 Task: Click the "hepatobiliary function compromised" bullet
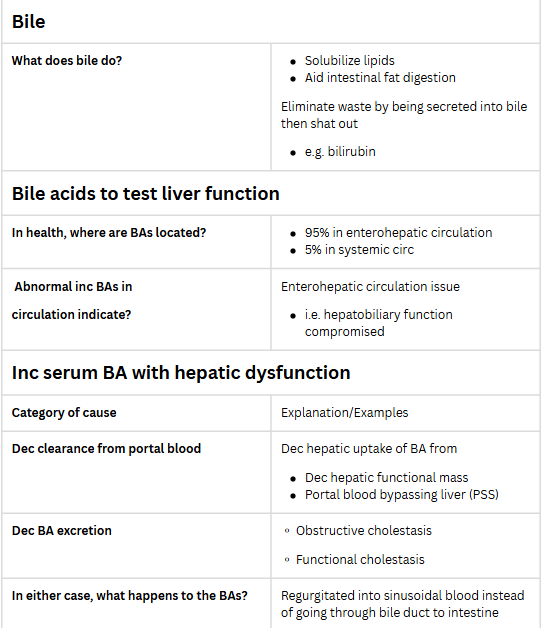tap(378, 323)
